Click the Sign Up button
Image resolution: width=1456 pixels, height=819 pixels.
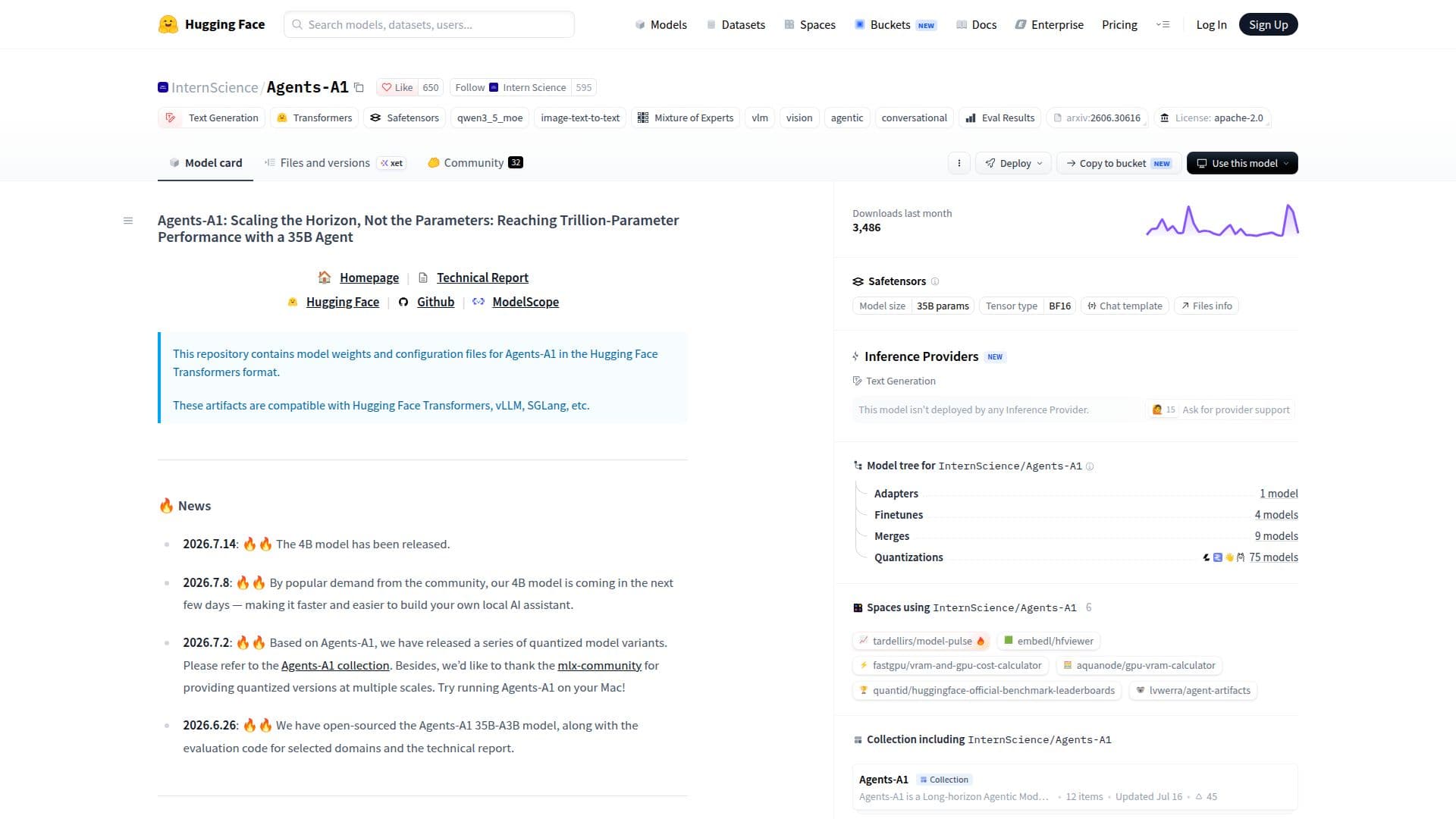pyautogui.click(x=1268, y=24)
